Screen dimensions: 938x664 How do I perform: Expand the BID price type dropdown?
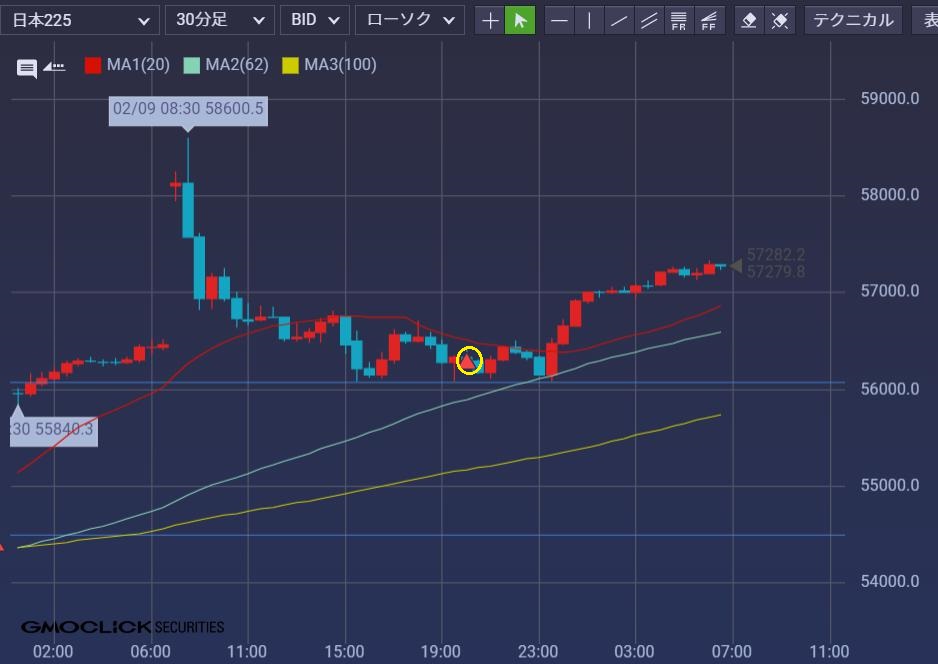click(315, 20)
